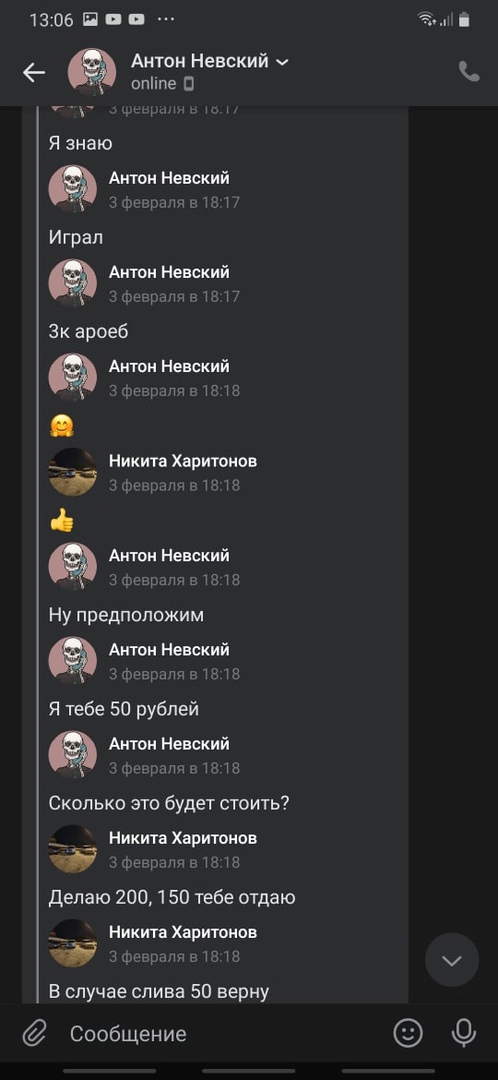Tap Никита Харитонов avatar above 'Делаю 200' message

click(x=72, y=849)
